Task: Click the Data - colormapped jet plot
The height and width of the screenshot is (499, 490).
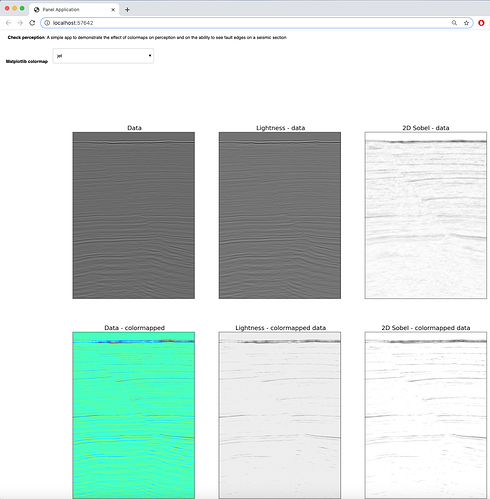Action: tap(134, 415)
